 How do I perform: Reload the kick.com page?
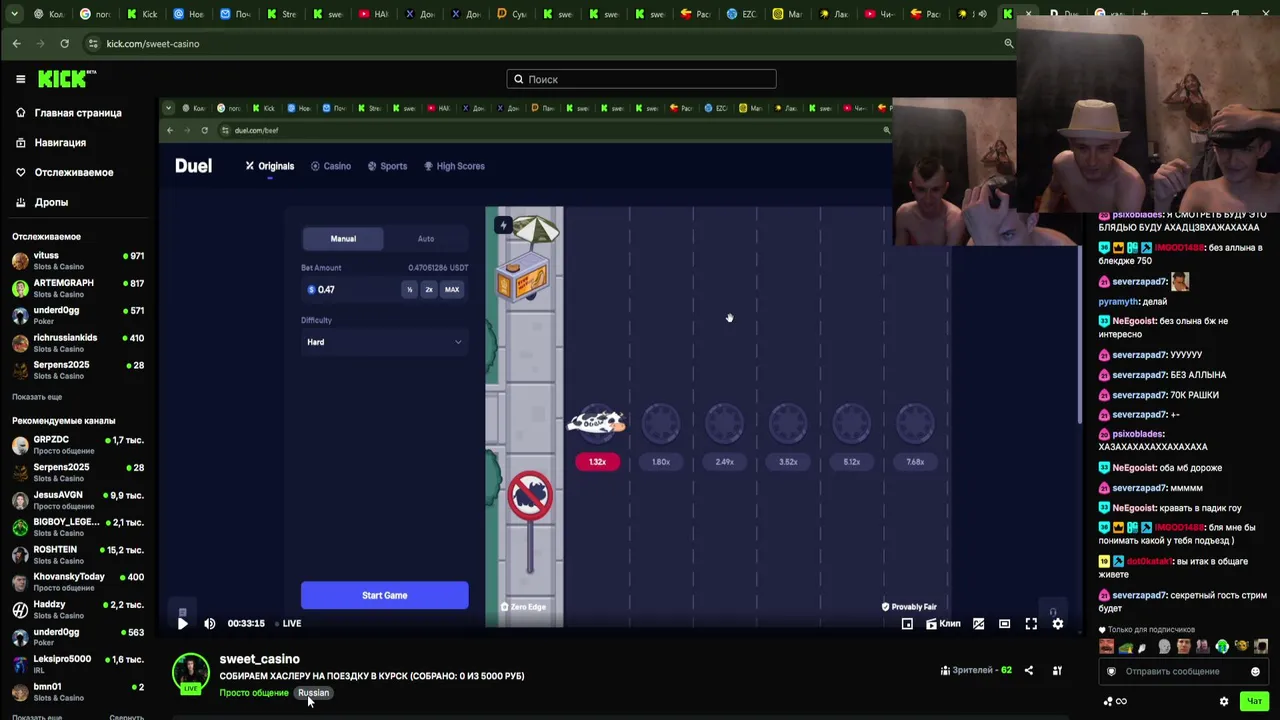[64, 44]
